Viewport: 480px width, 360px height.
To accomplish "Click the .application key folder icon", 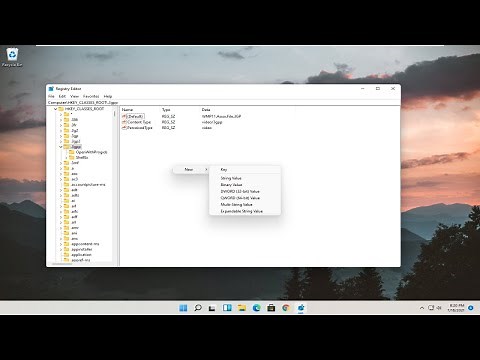I will (x=67, y=255).
